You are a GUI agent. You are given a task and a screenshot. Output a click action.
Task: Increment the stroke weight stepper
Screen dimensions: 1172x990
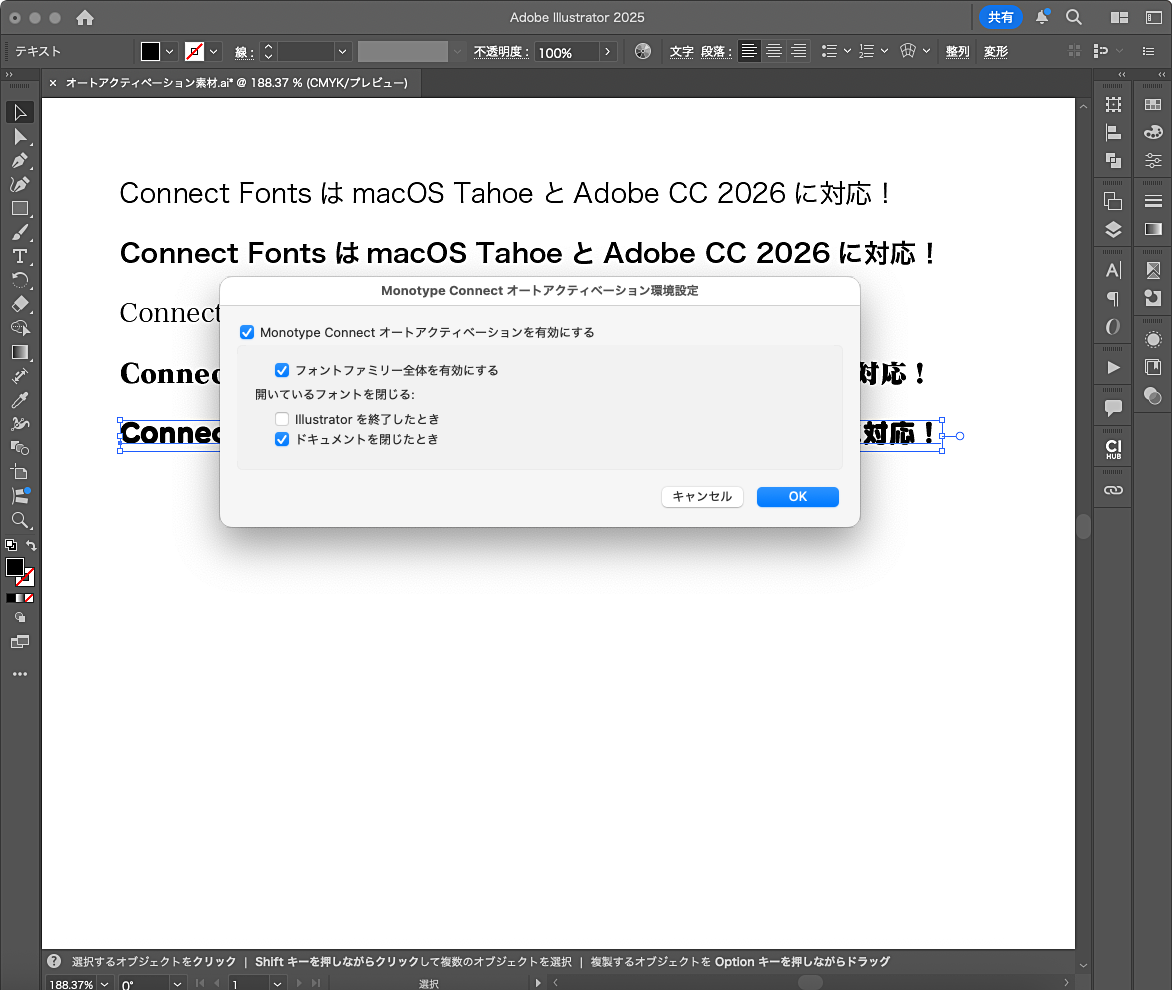pyautogui.click(x=268, y=46)
